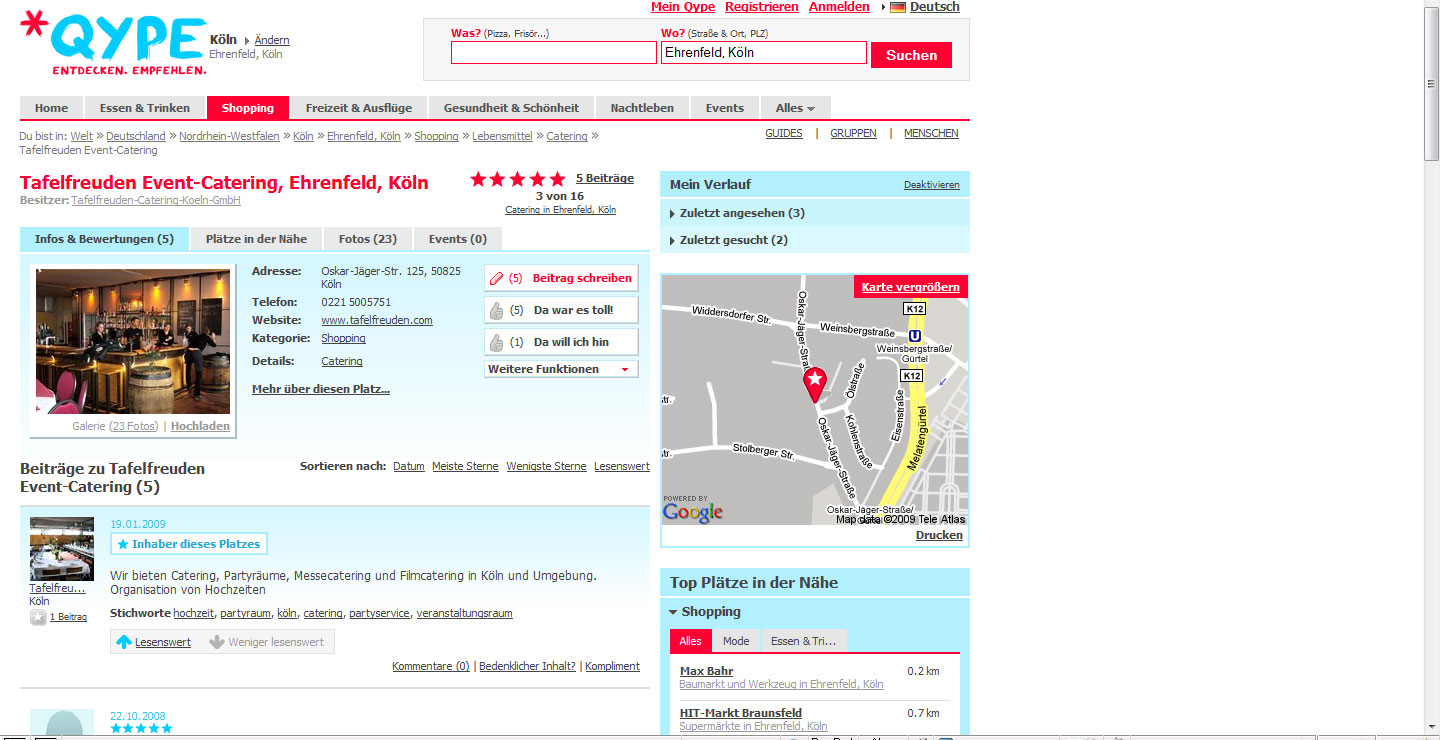1440x740 pixels.
Task: Open the Nachtleben tab
Action: (642, 108)
